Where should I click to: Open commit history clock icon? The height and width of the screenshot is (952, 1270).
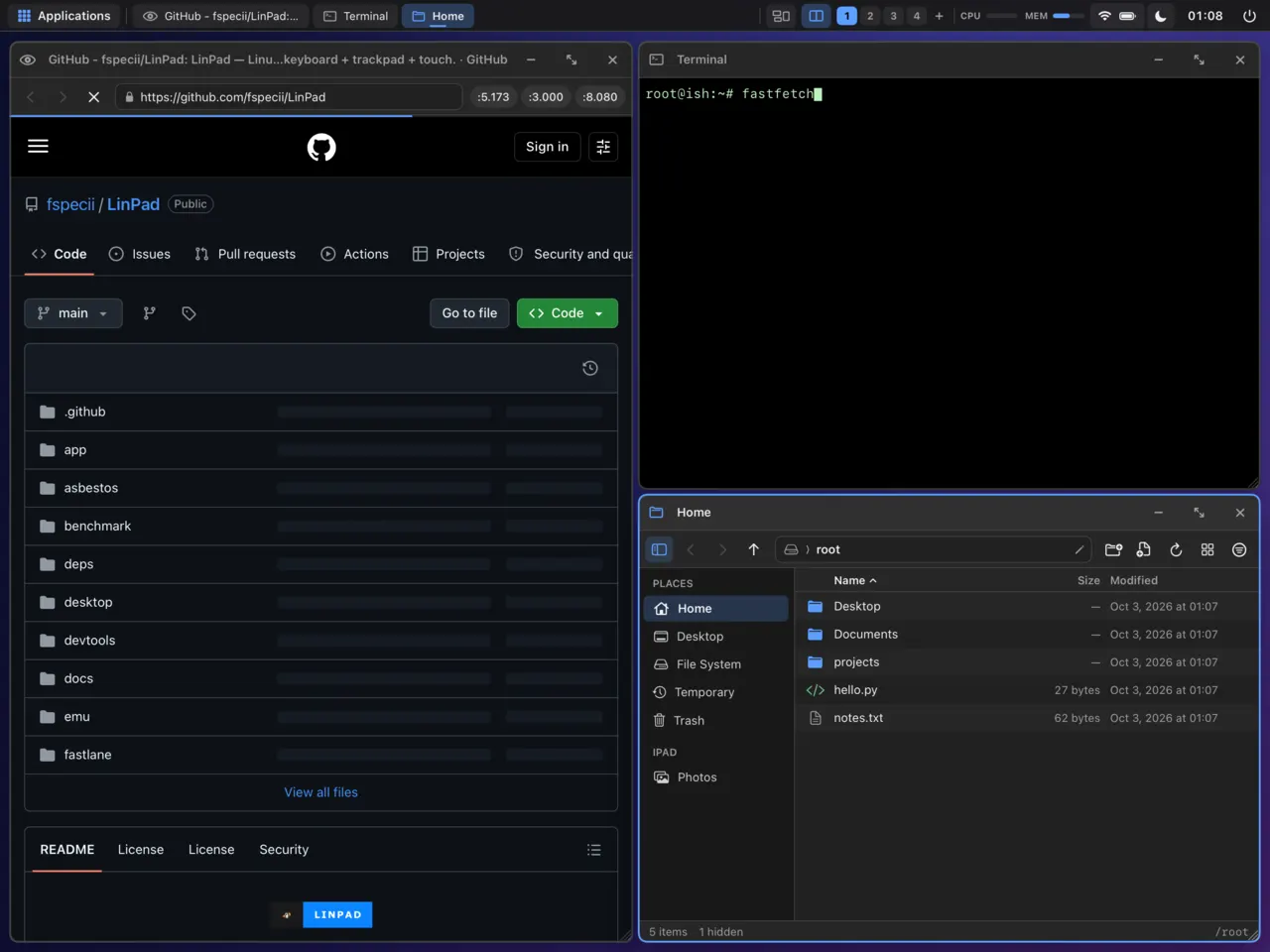coord(590,368)
